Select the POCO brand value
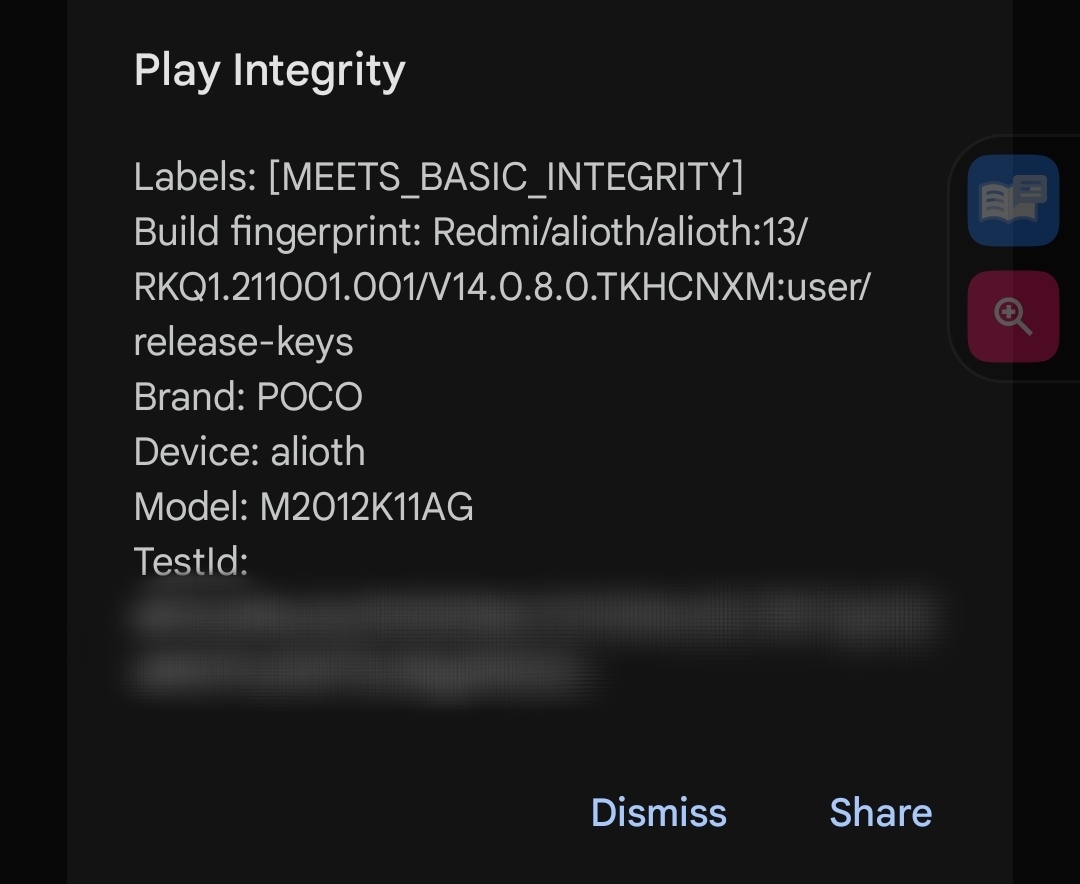The width and height of the screenshot is (1080, 884). [309, 397]
